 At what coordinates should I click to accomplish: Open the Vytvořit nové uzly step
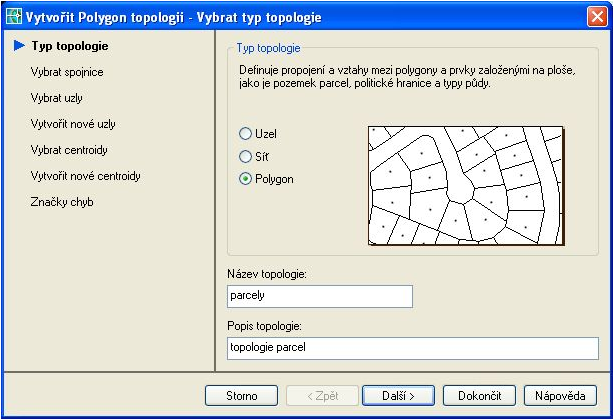coord(73,124)
